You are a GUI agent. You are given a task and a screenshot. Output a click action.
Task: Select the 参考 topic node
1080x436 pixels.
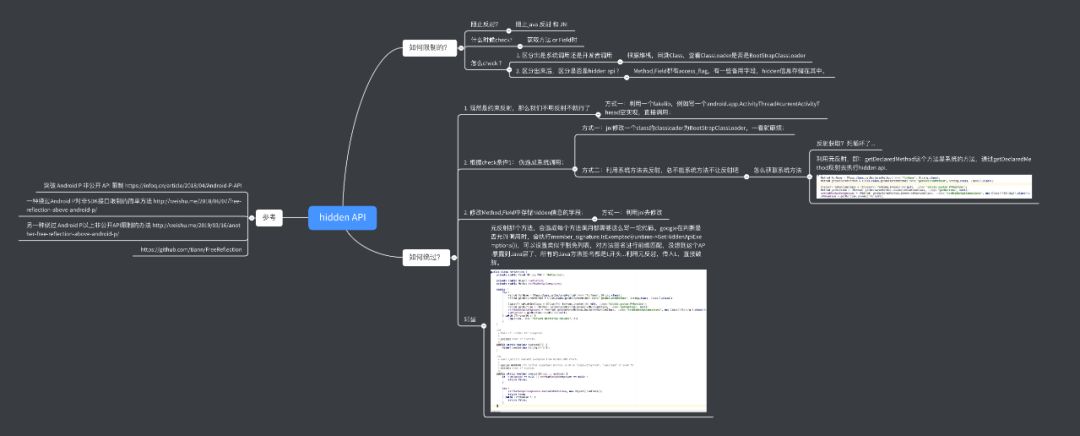pyautogui.click(x=269, y=218)
